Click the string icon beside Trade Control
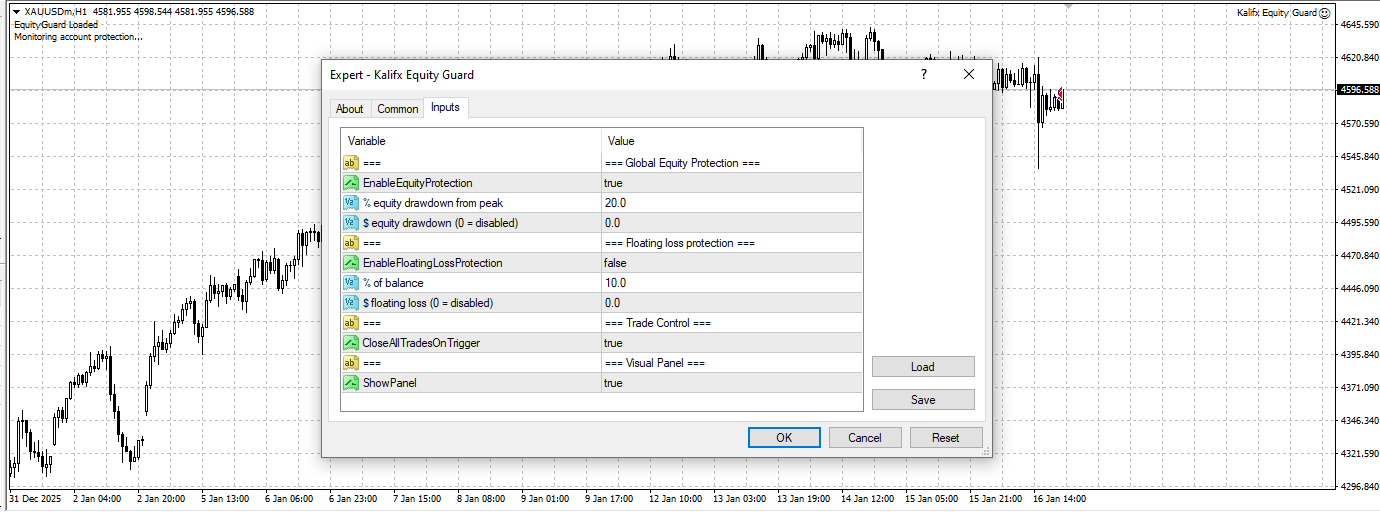Screen dimensions: 1380x512 click(351, 323)
